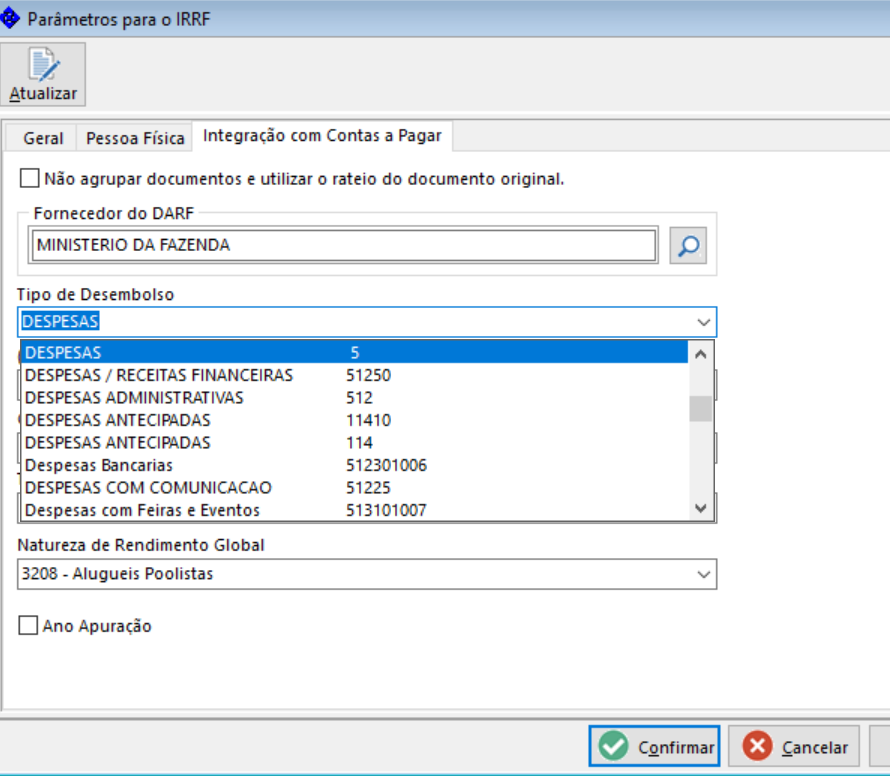Image resolution: width=890 pixels, height=776 pixels.
Task: Collapse the Tipo de Desembolso dropdown arrow
Action: [703, 322]
